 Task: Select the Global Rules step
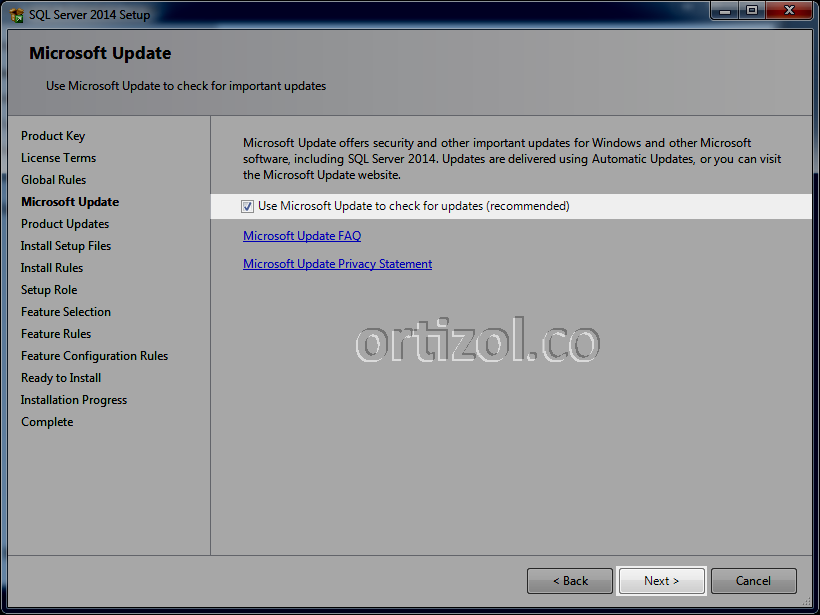click(x=53, y=180)
